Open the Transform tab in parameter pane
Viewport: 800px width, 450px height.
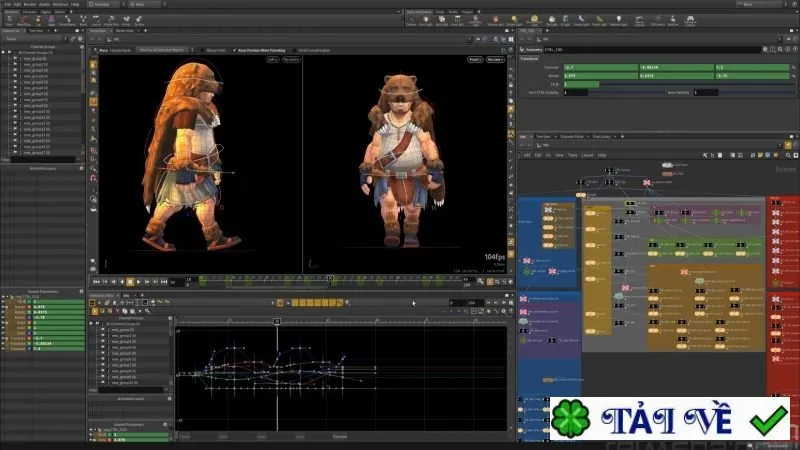530,59
